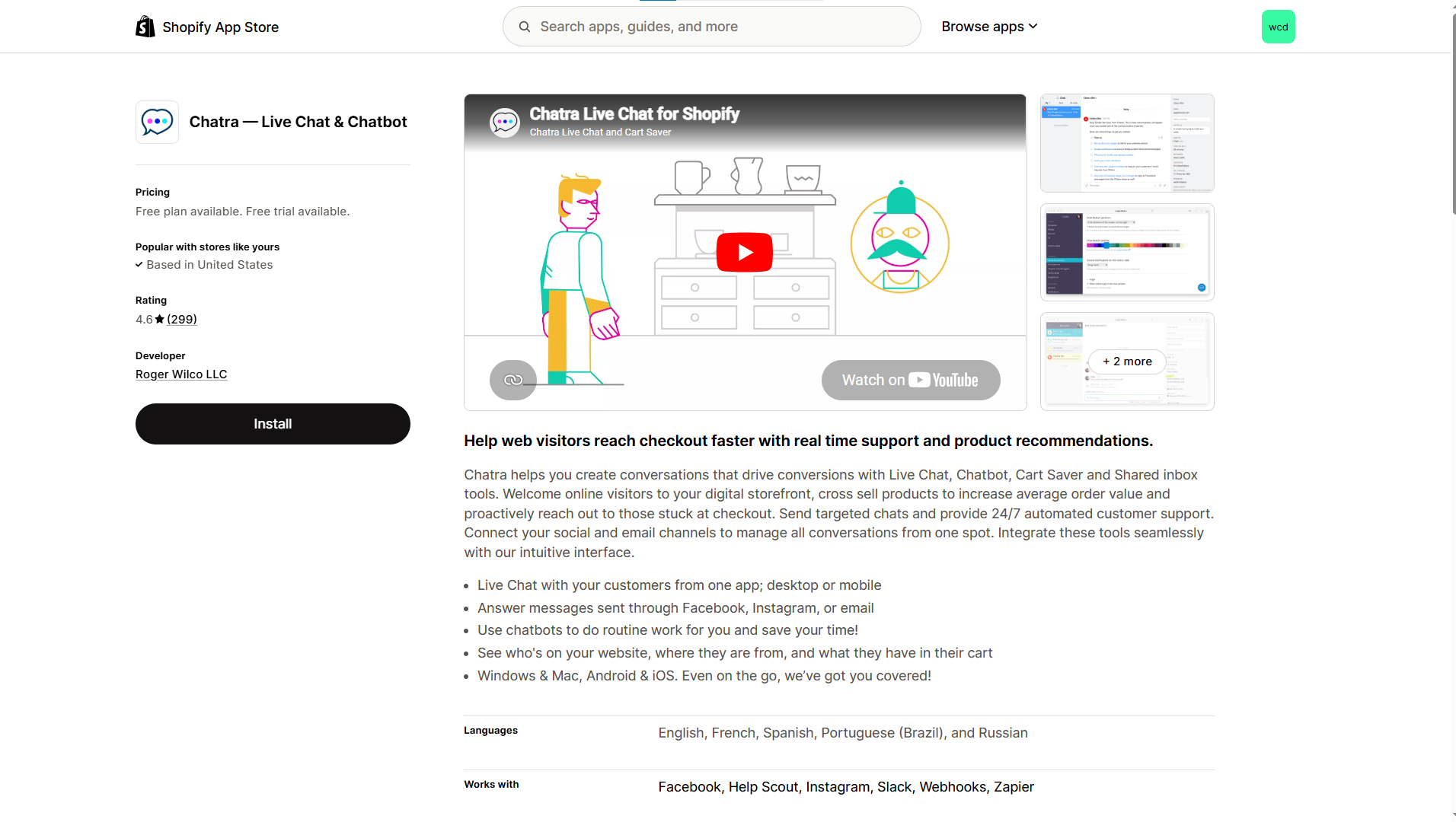Screen dimensions: 1456x822
Task: Click bullet 'Use chatbots to do routine work'
Action: (668, 630)
